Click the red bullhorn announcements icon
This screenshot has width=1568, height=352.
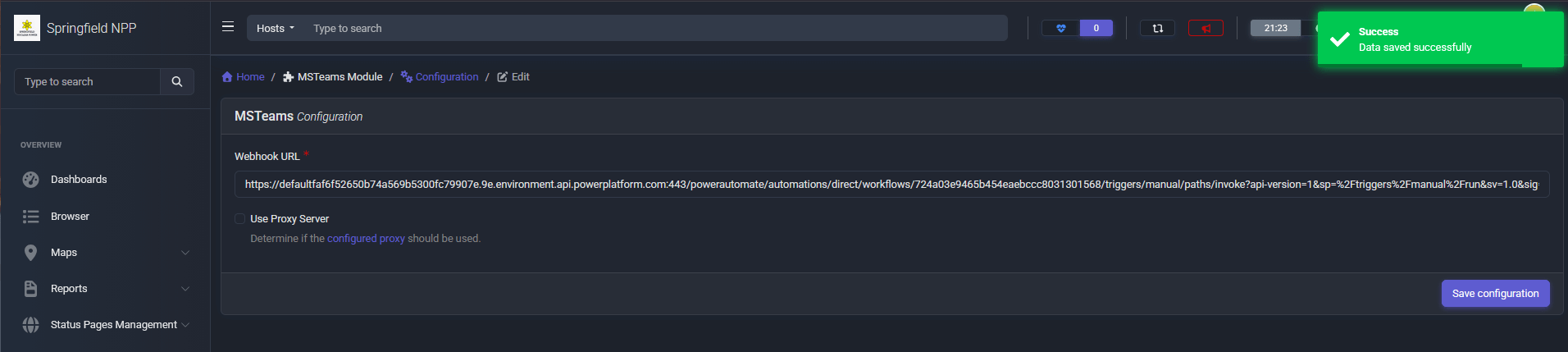1206,28
